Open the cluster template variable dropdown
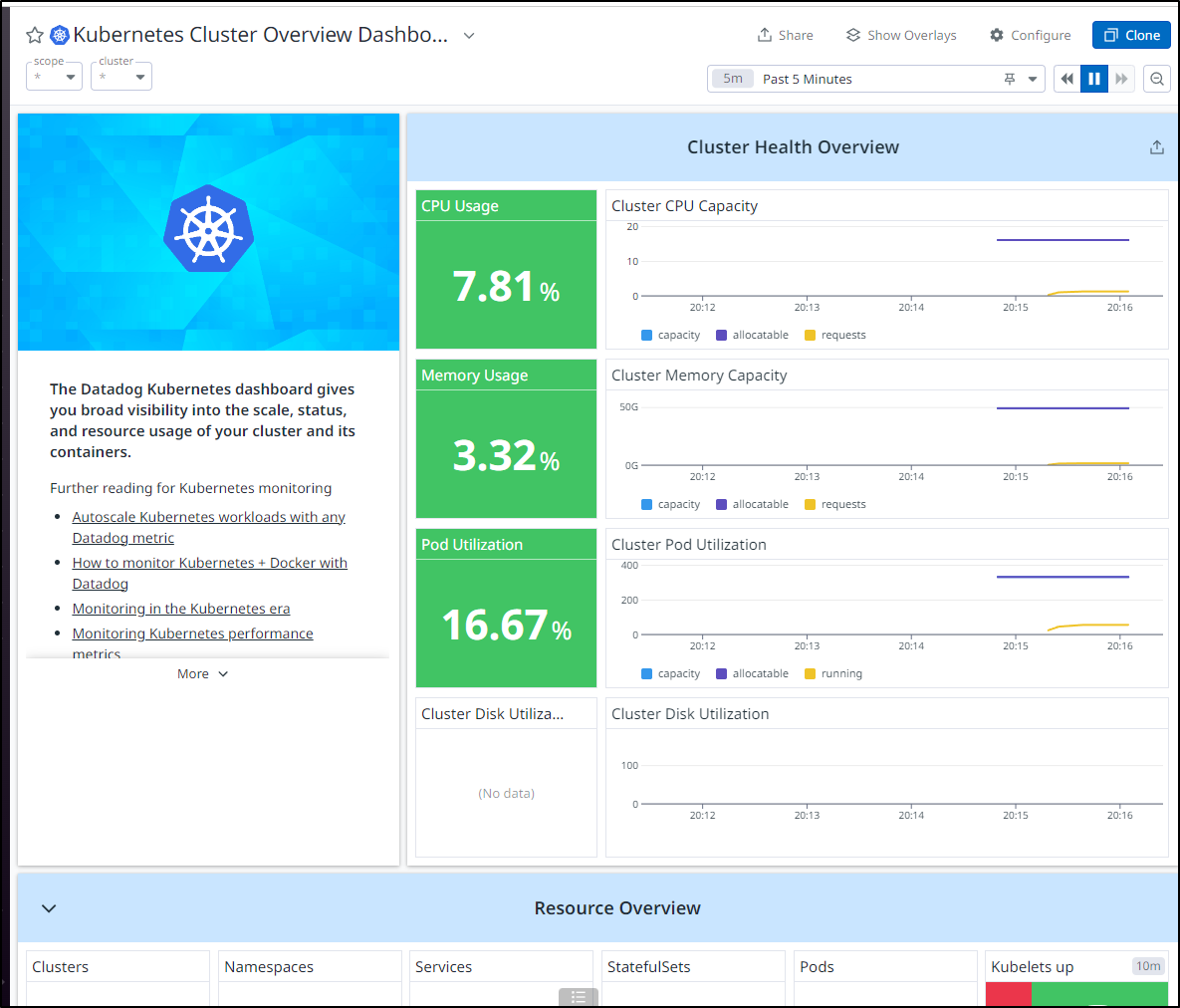This screenshot has width=1180, height=1008. pos(121,76)
